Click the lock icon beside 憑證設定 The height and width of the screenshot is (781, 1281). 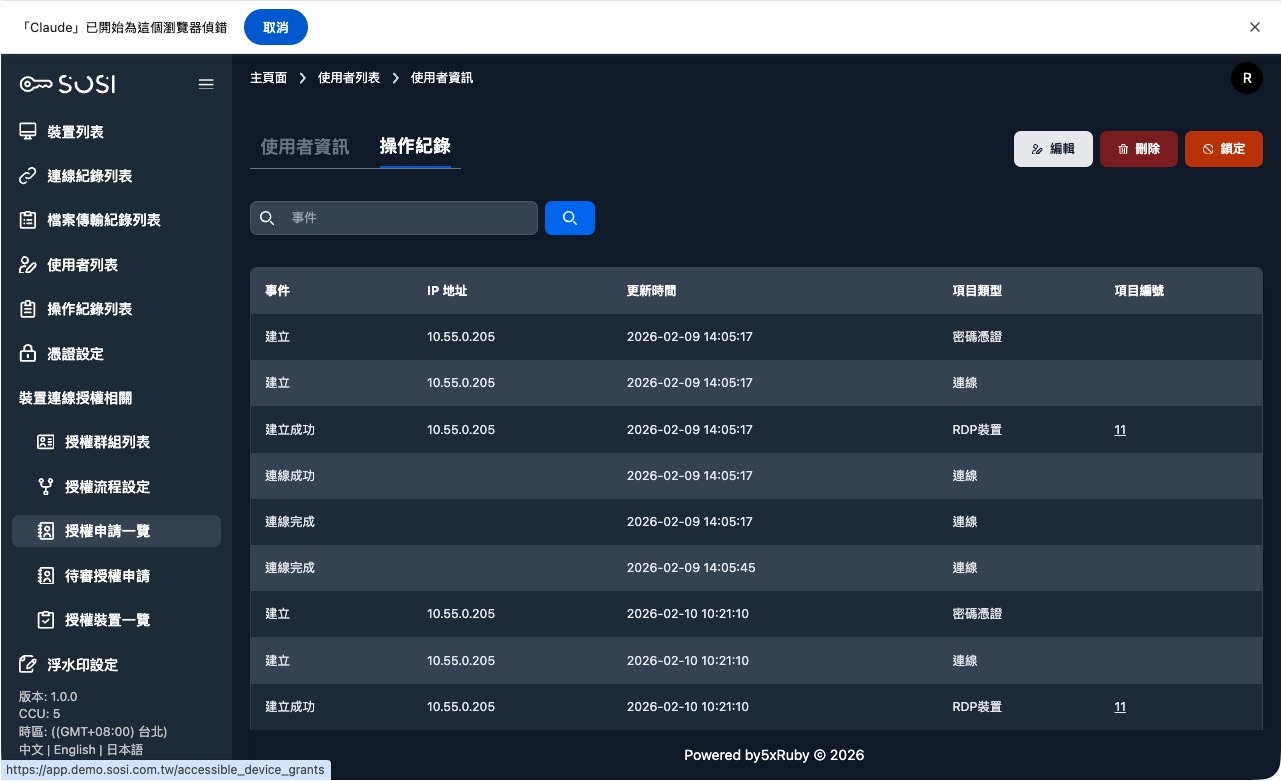tap(28, 354)
